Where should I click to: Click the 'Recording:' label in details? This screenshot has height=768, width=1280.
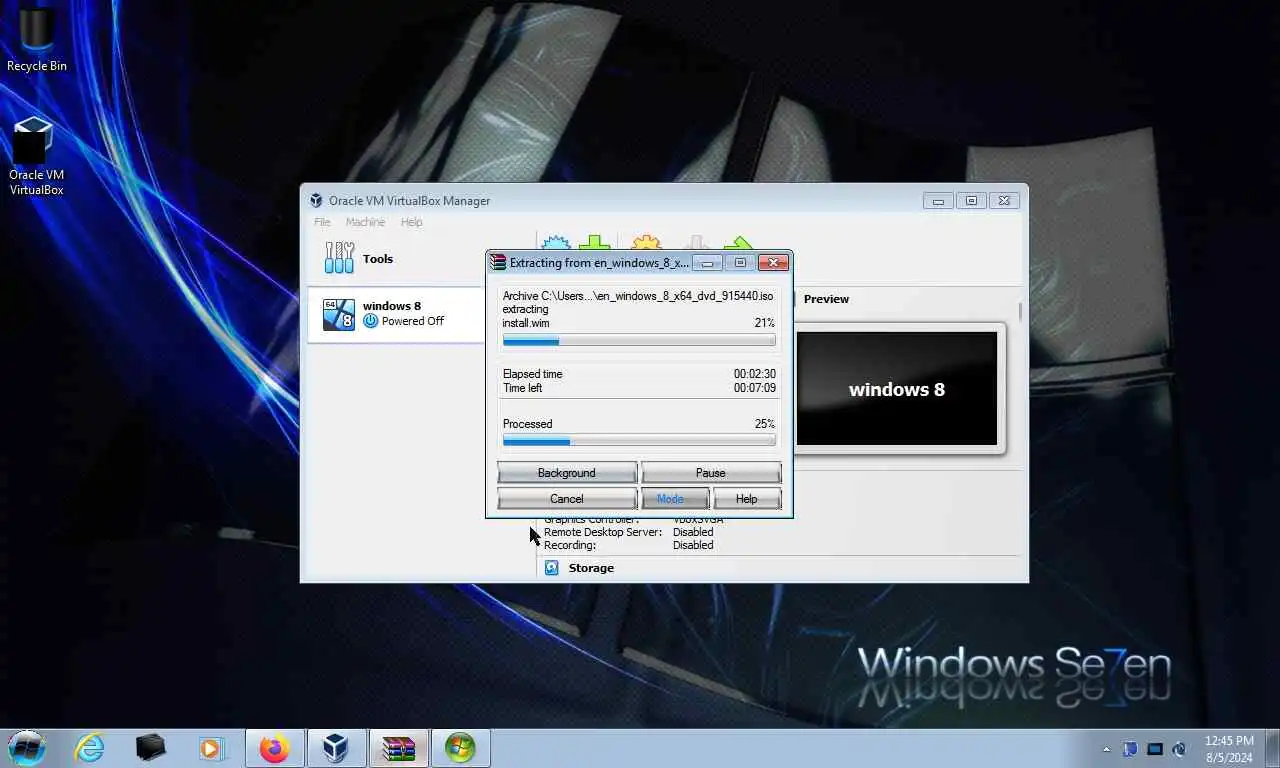click(570, 545)
